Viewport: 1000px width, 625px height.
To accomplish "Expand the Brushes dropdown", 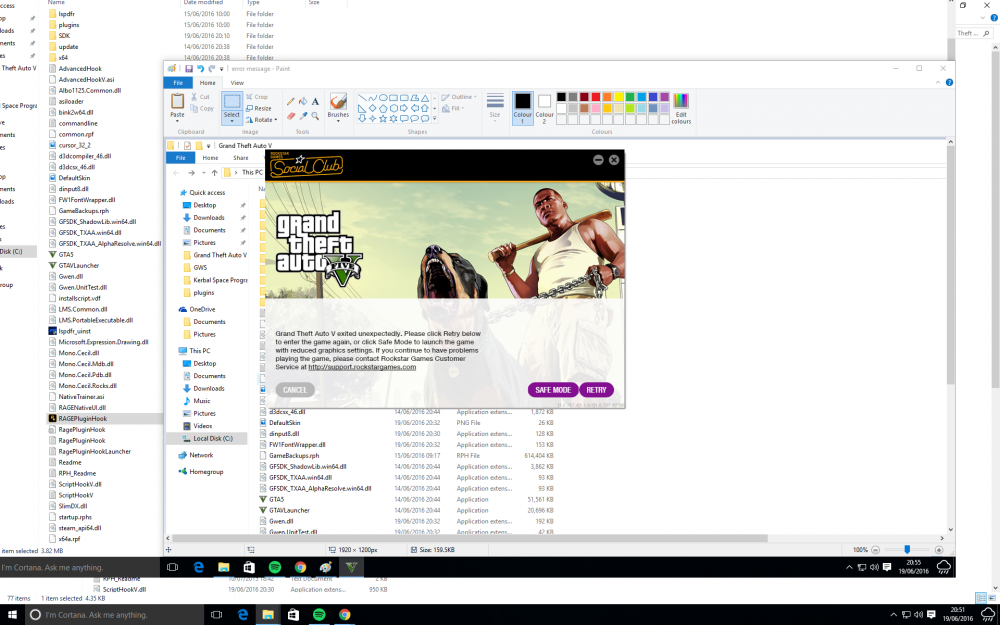I will tap(338, 120).
